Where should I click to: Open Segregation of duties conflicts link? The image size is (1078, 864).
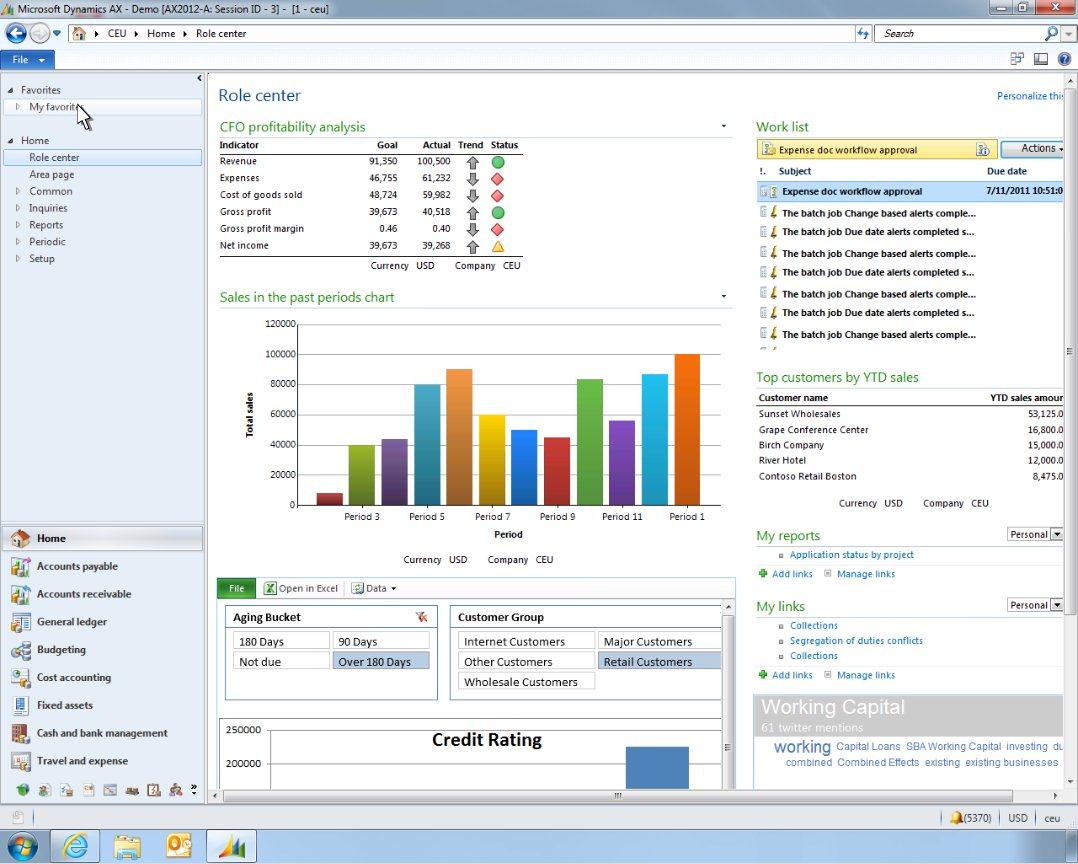click(856, 641)
